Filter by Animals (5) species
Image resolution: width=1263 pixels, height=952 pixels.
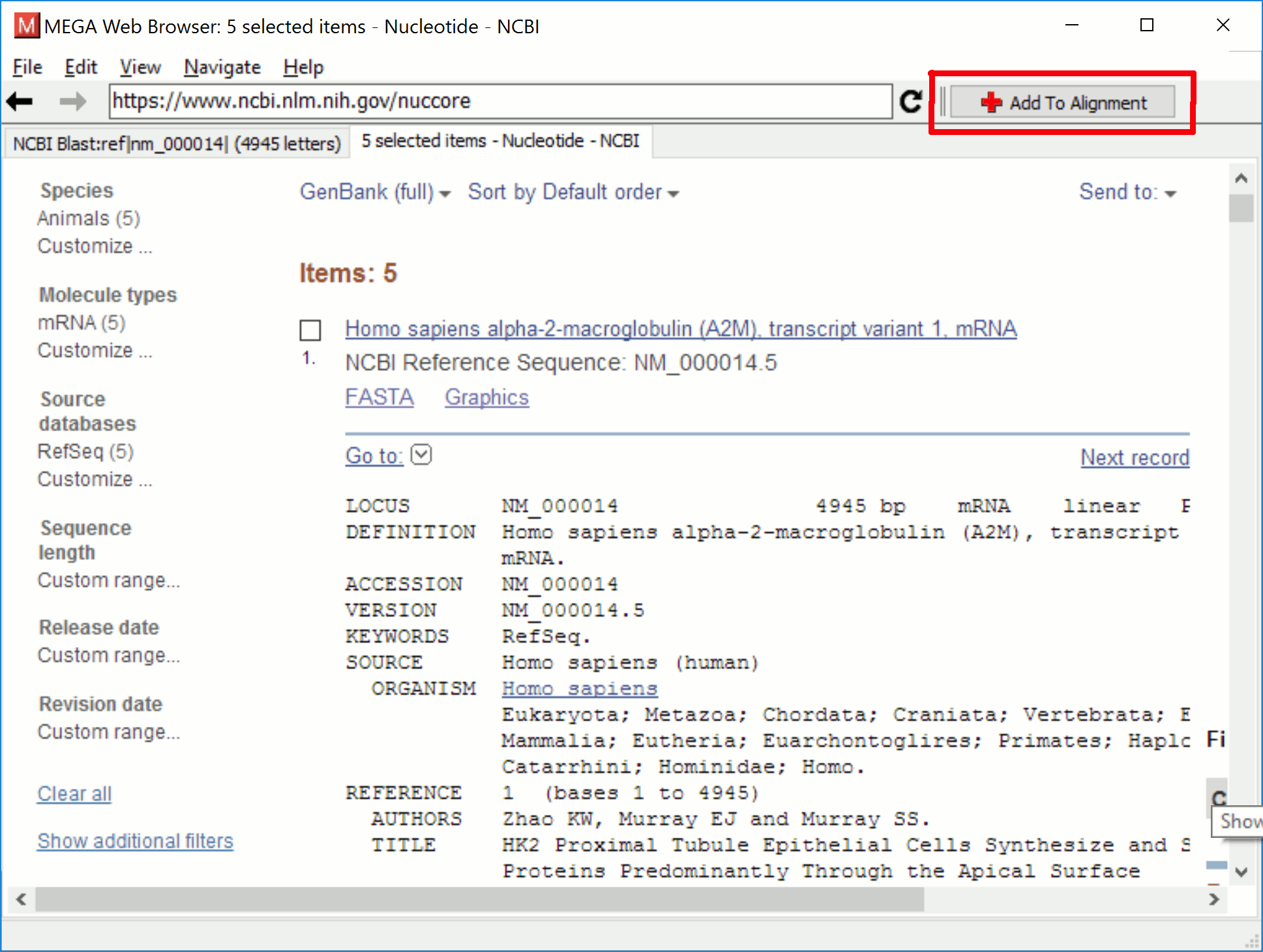tap(89, 218)
